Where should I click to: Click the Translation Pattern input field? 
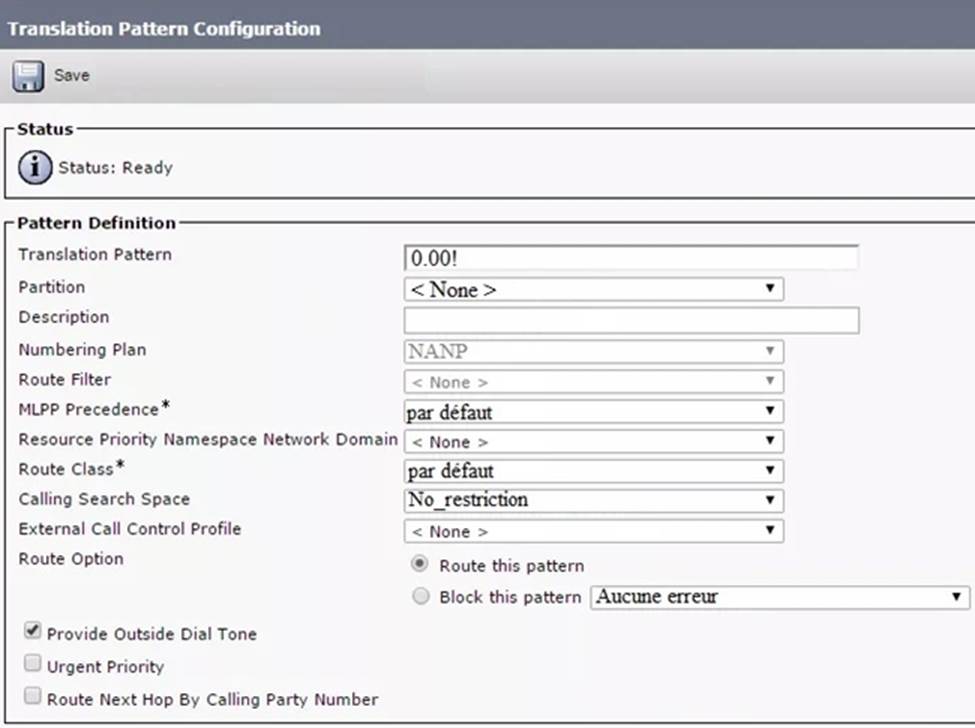point(631,257)
